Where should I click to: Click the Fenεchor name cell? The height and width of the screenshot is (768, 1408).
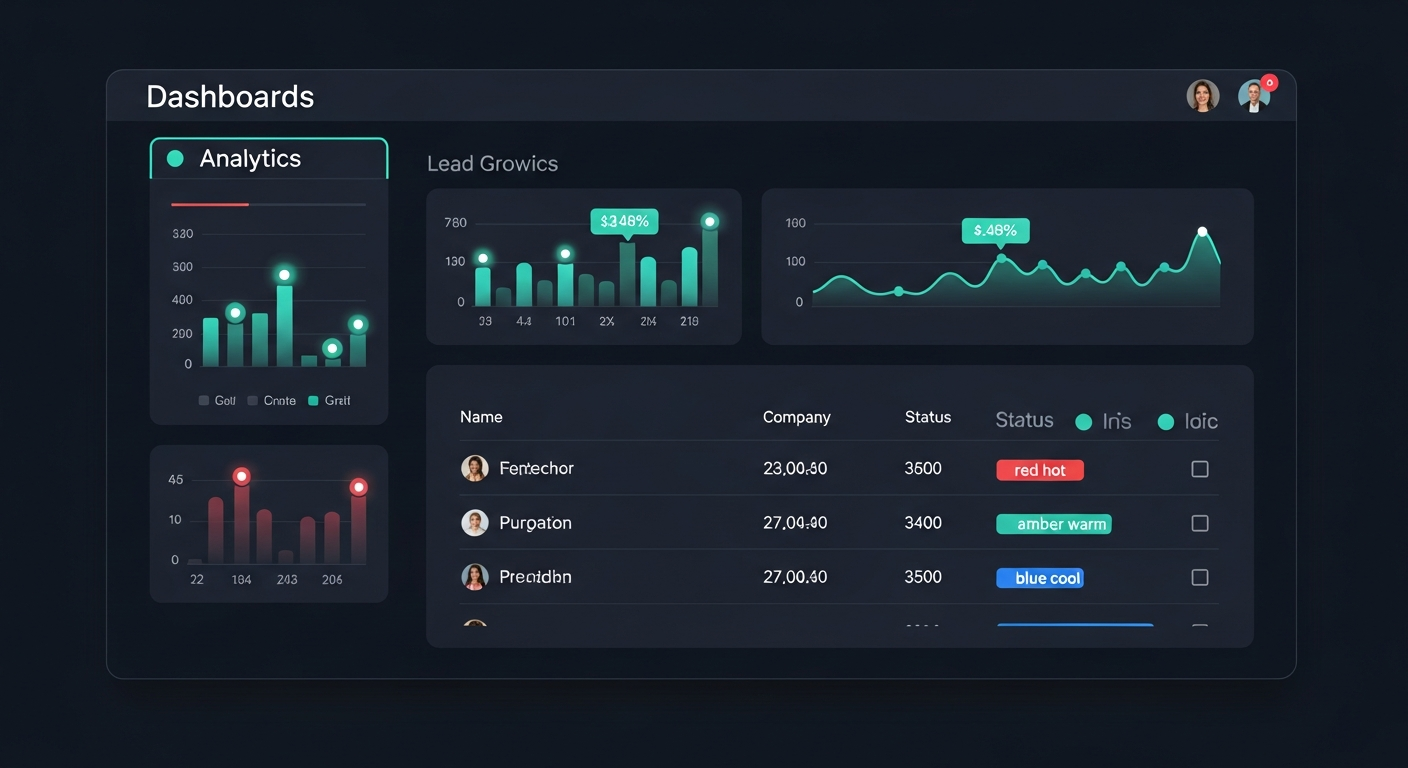[x=536, y=468]
